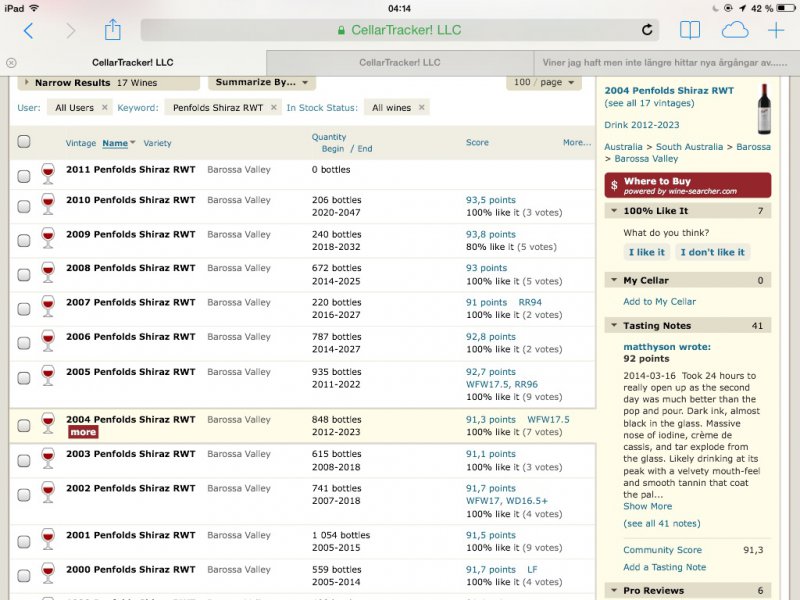Check the 2010 Penfolds Shiraz RWT box
The width and height of the screenshot is (800, 600).
[x=24, y=206]
